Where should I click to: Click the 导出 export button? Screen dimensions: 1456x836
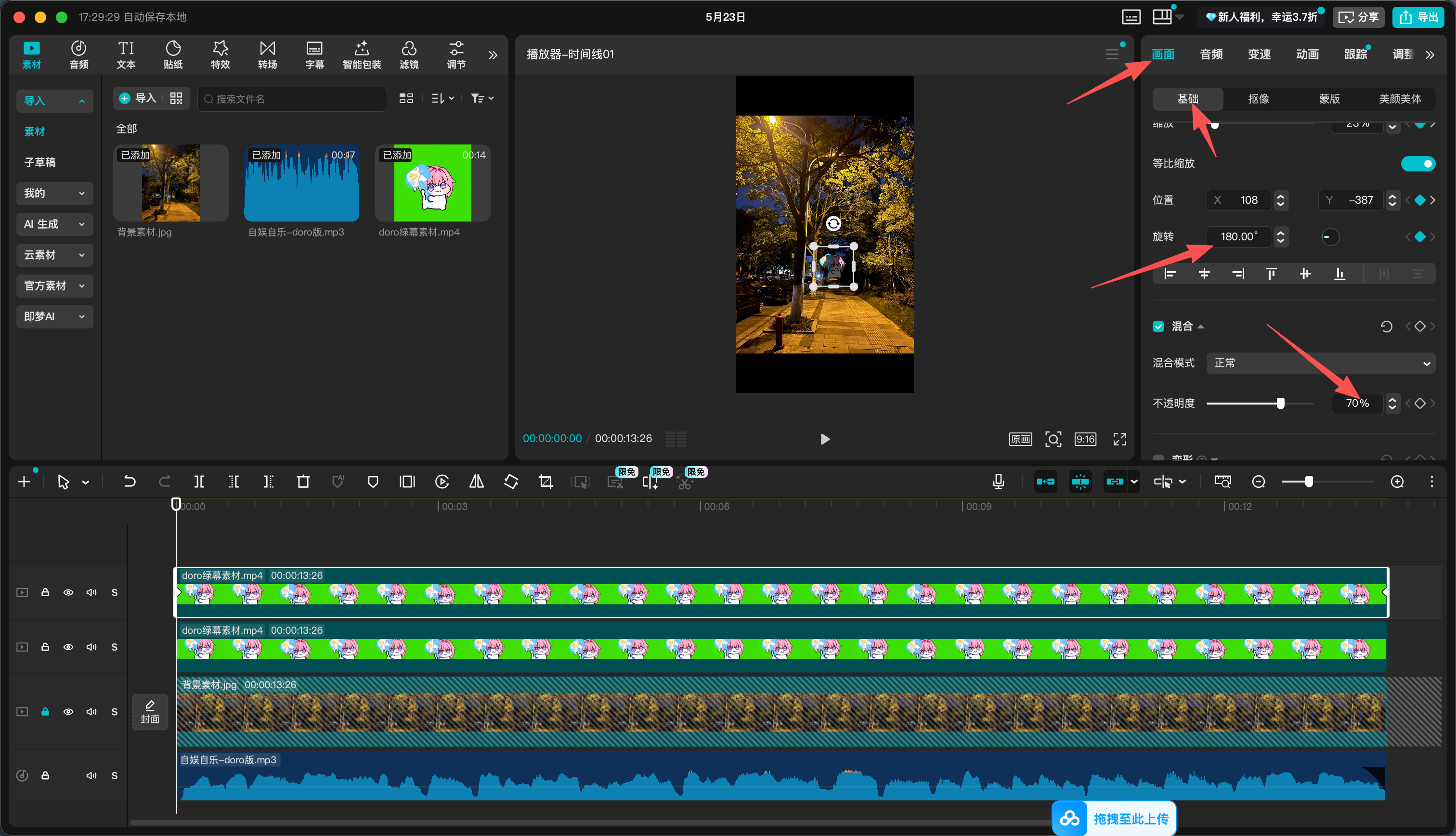coord(1419,17)
